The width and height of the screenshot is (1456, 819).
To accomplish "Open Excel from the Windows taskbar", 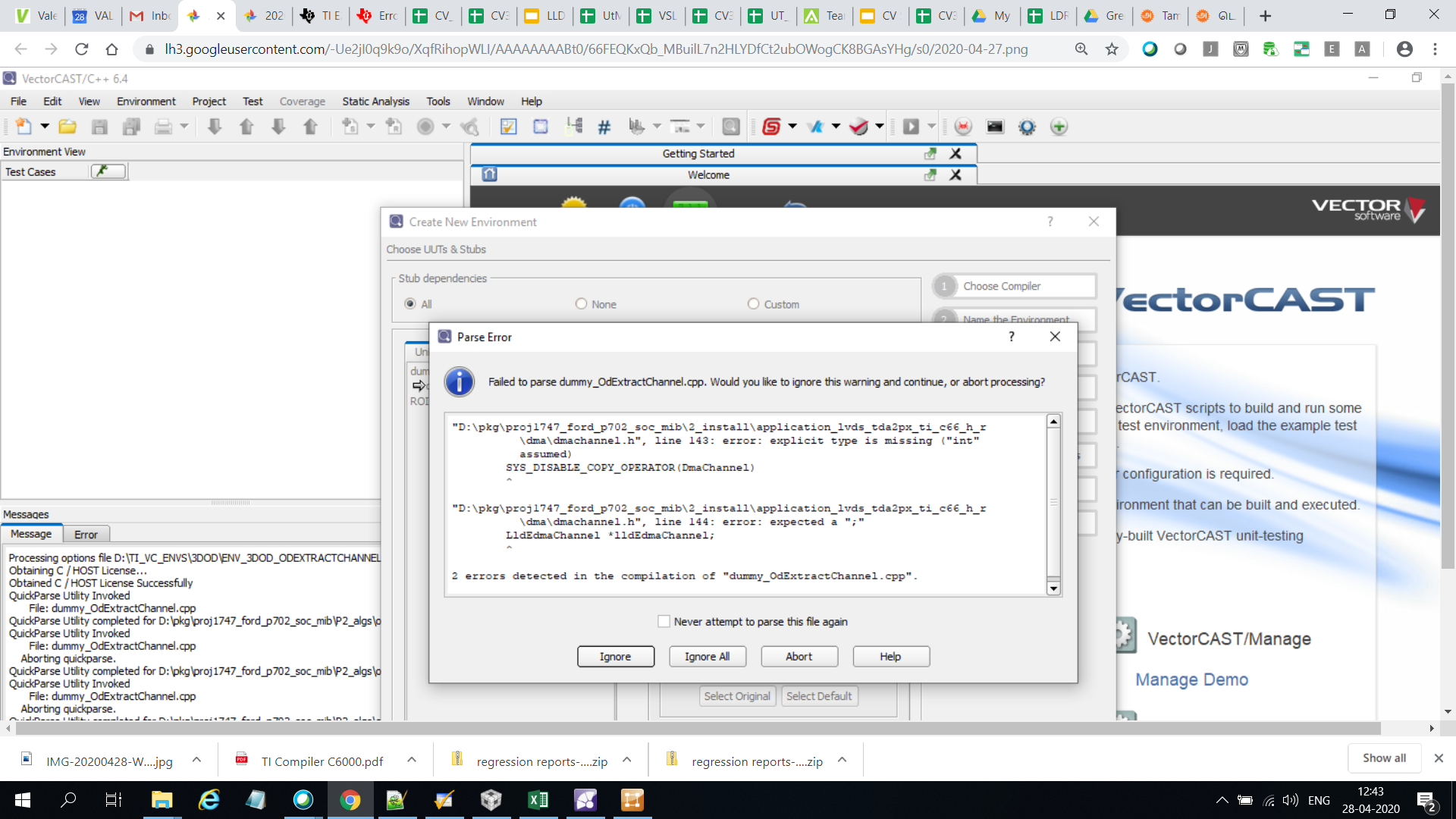I will point(538,800).
